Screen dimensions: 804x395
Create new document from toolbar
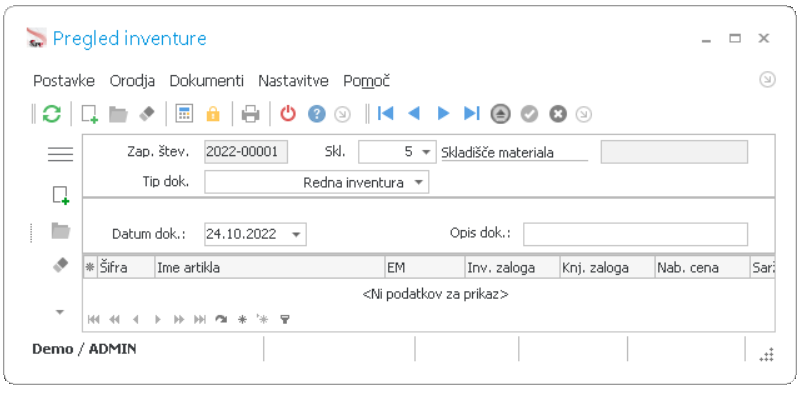(90, 114)
